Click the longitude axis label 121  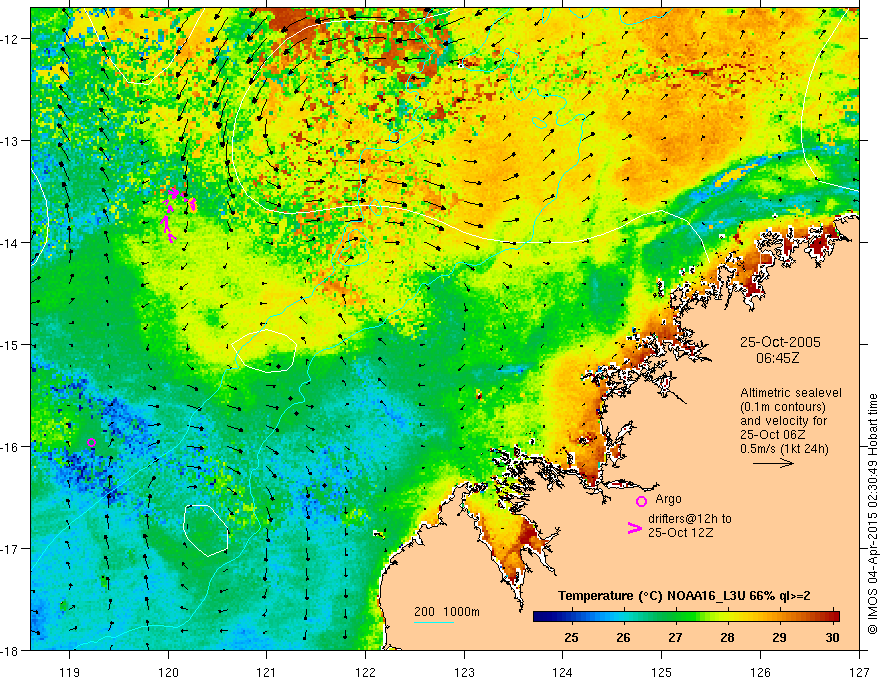pyautogui.click(x=267, y=672)
